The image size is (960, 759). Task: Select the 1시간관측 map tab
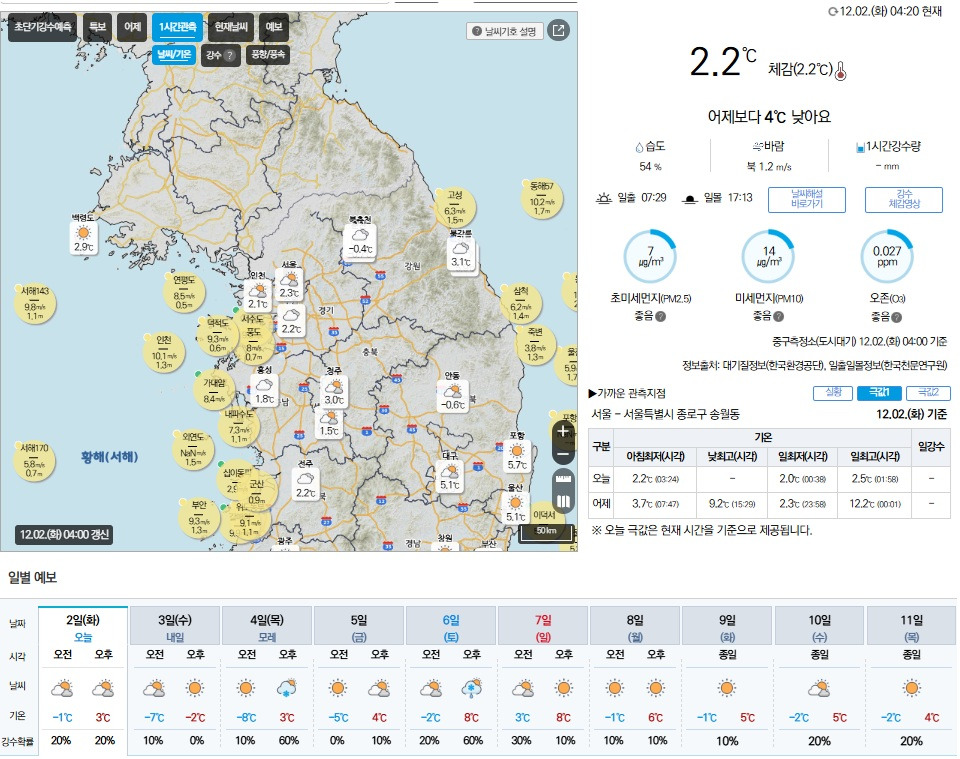pyautogui.click(x=177, y=27)
